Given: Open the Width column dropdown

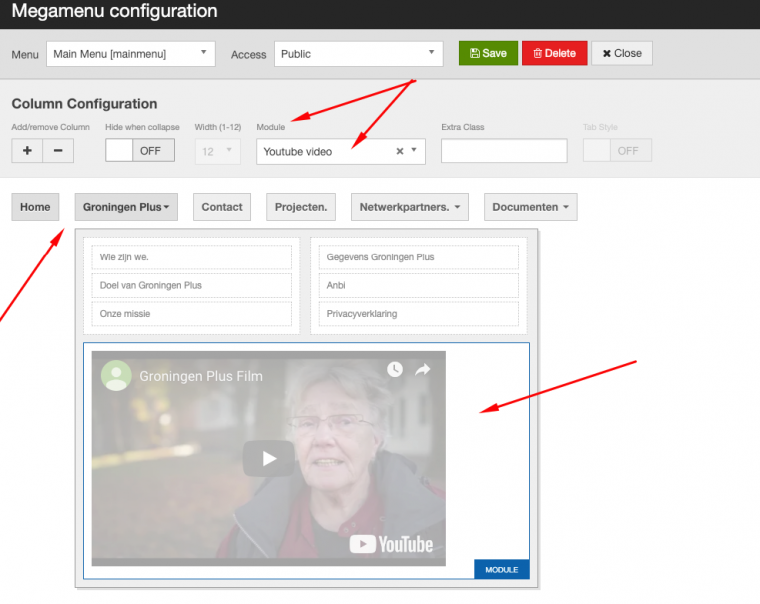Looking at the screenshot, I should [x=218, y=151].
